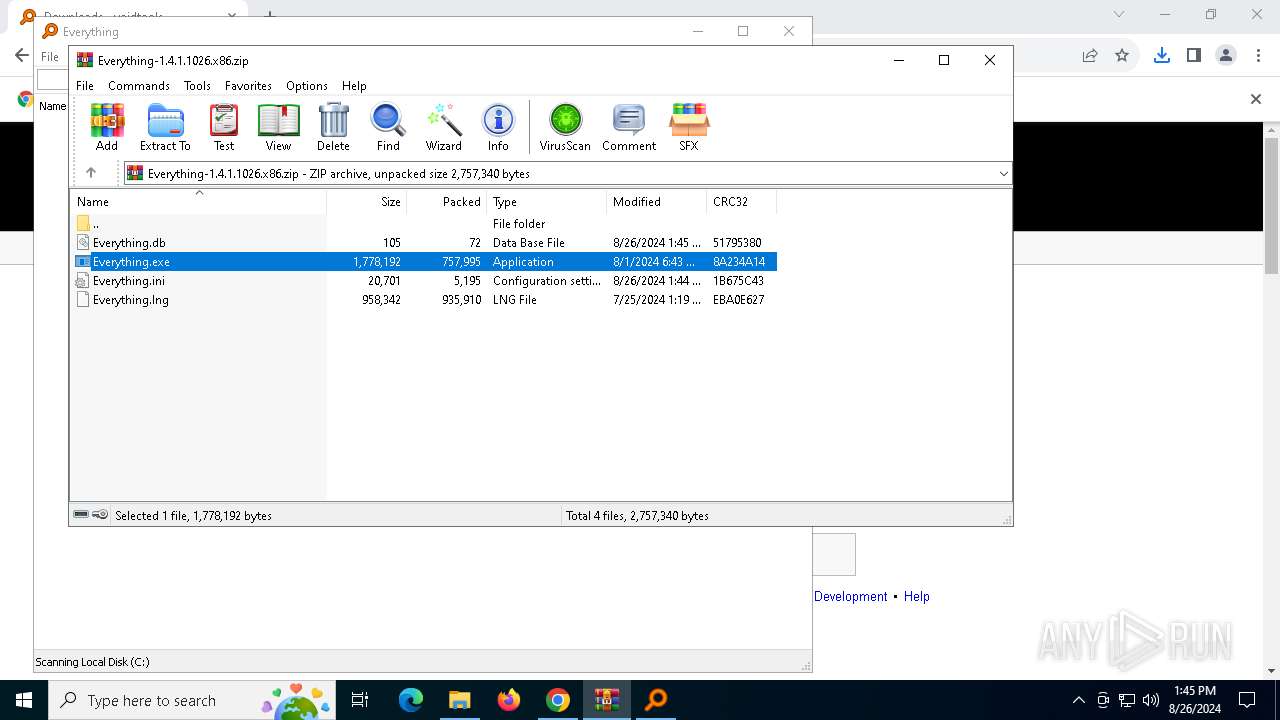Select the parent folder '..' row
This screenshot has width=1280, height=720.
(424, 224)
